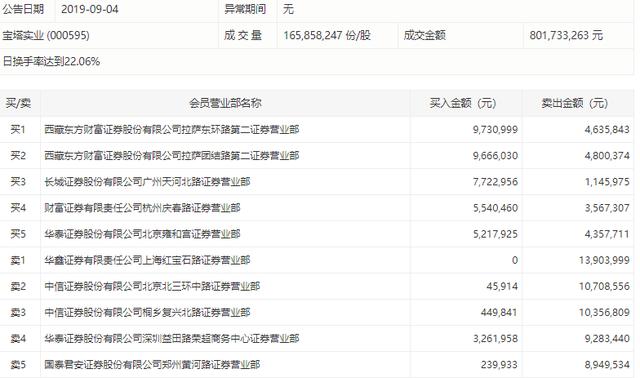Click sell amount 4,635,843

pyautogui.click(x=607, y=129)
